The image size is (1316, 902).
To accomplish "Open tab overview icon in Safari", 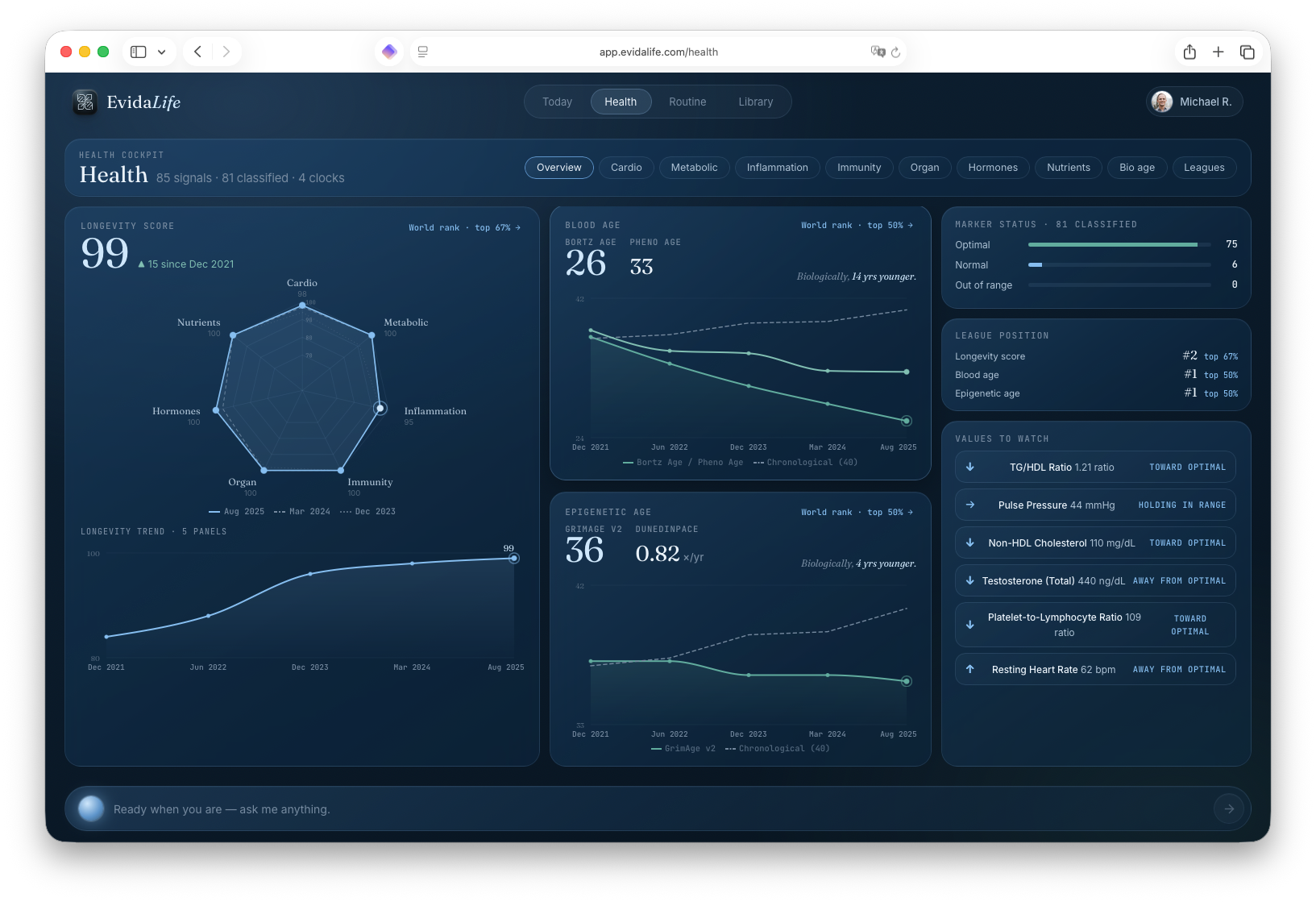I will pyautogui.click(x=1247, y=52).
